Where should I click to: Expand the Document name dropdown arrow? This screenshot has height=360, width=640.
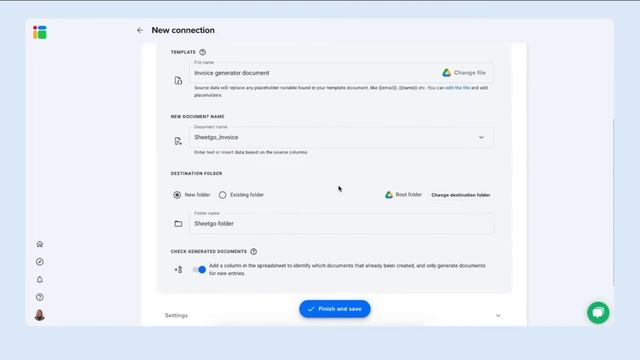pos(481,138)
